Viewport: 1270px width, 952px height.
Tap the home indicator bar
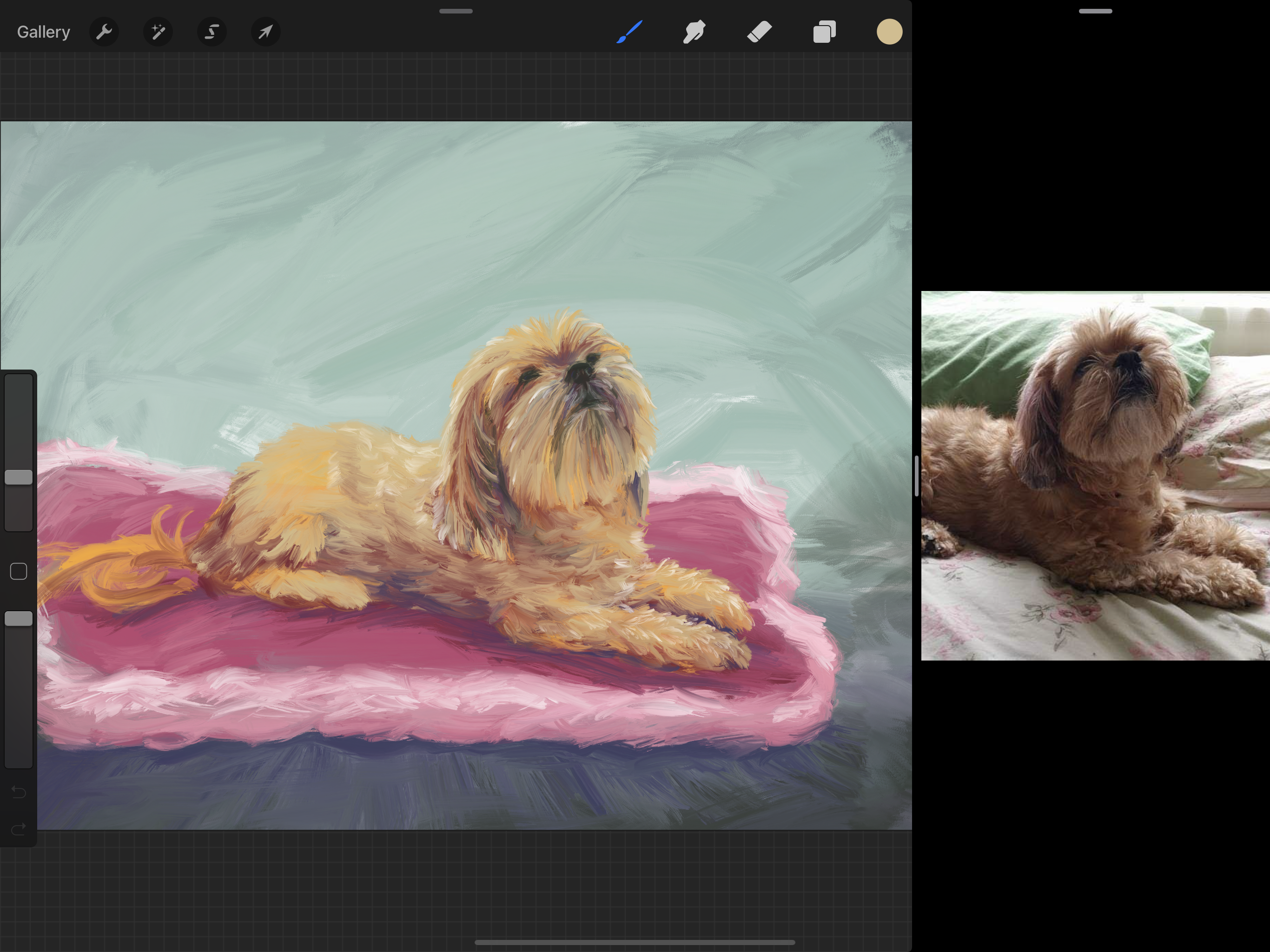point(635,942)
